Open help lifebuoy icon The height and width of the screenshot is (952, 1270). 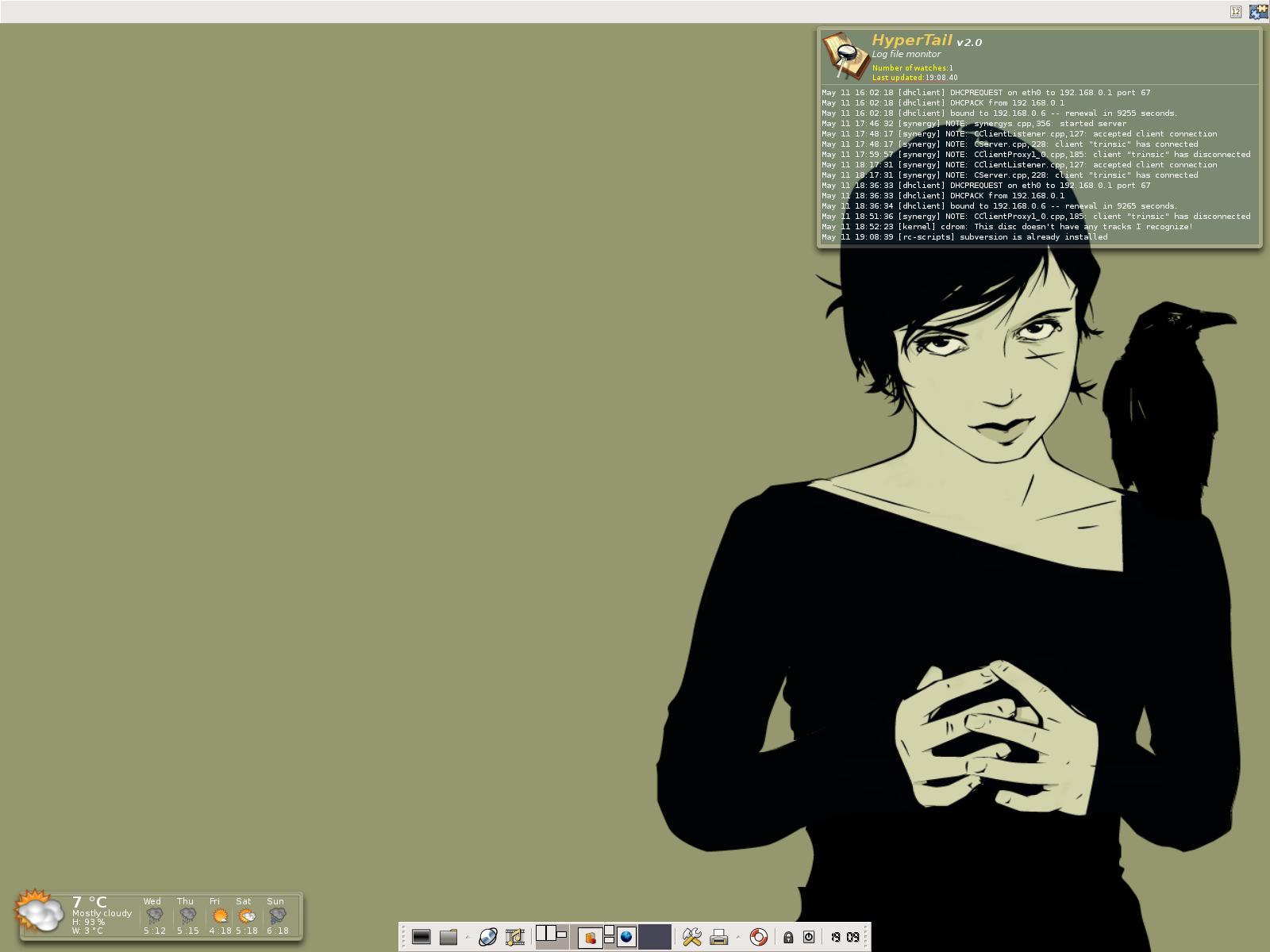[x=758, y=937]
